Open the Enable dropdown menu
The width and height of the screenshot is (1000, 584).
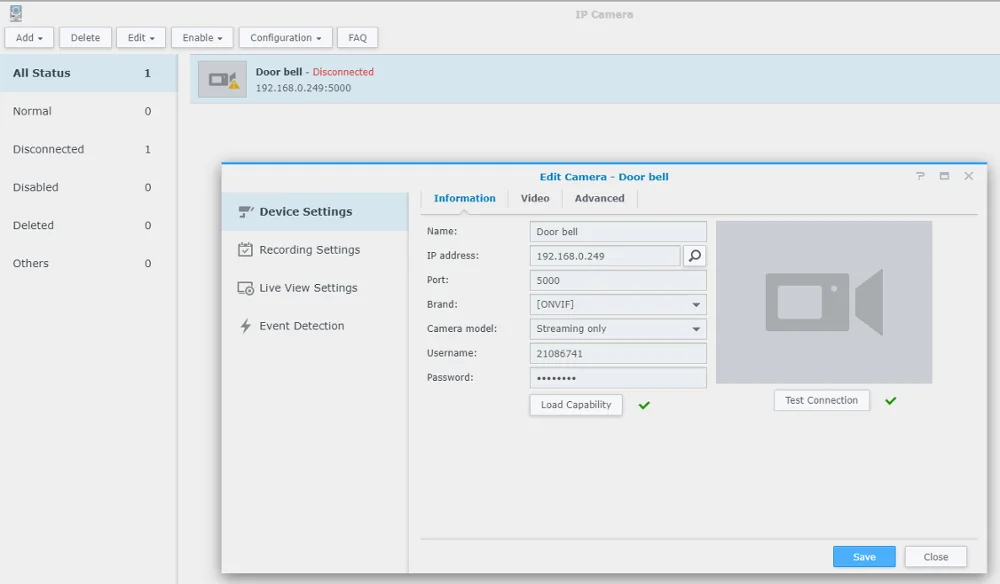[x=202, y=38]
